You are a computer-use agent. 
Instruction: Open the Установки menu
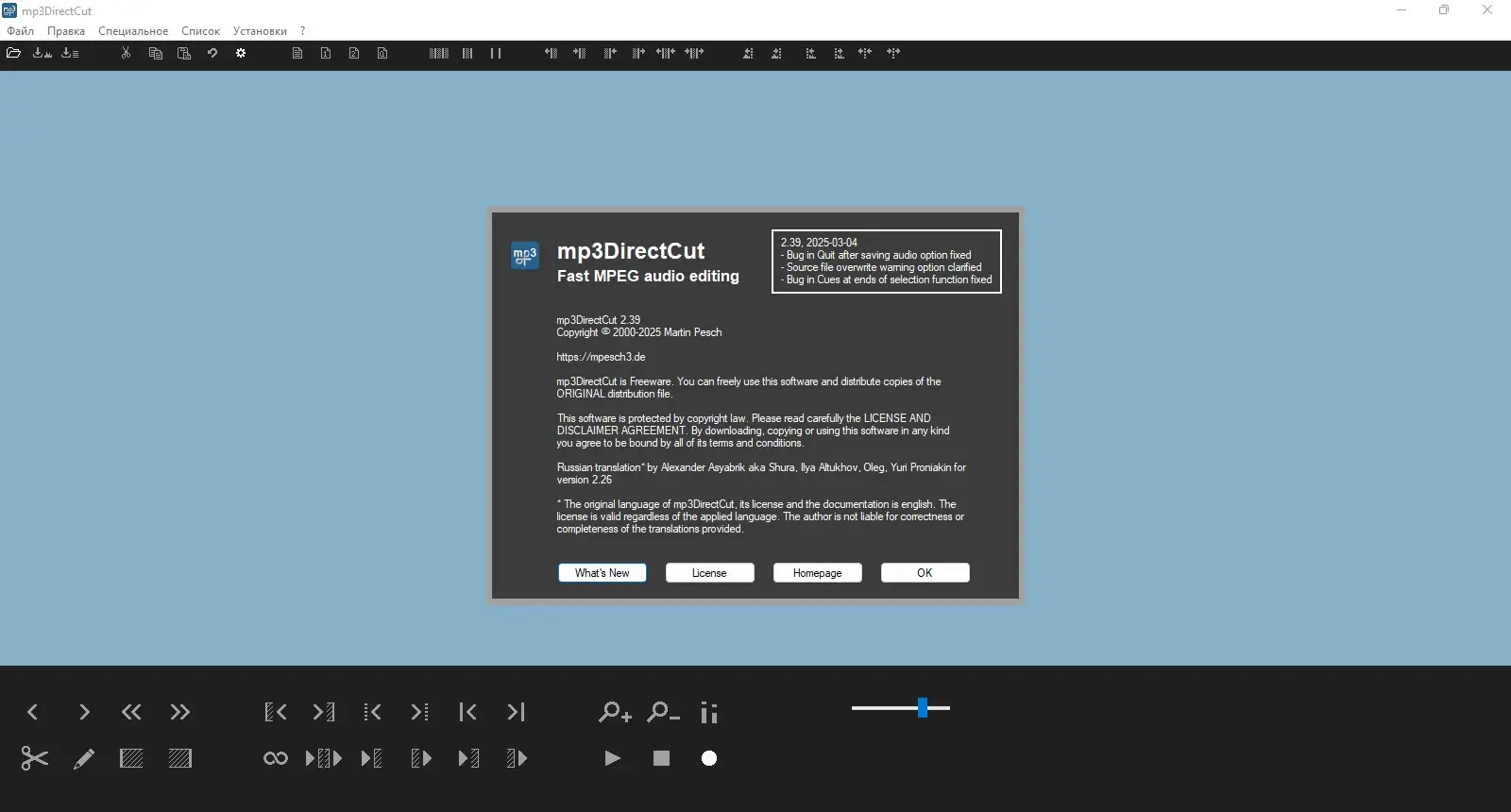(x=260, y=31)
